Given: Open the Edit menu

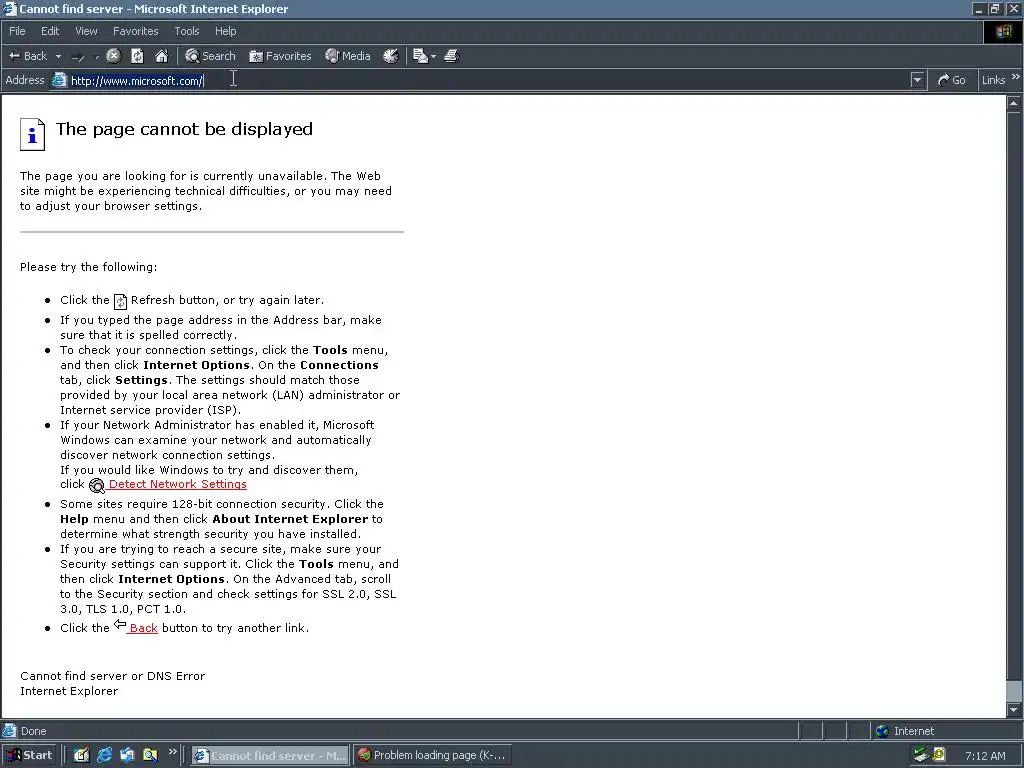Looking at the screenshot, I should (50, 31).
